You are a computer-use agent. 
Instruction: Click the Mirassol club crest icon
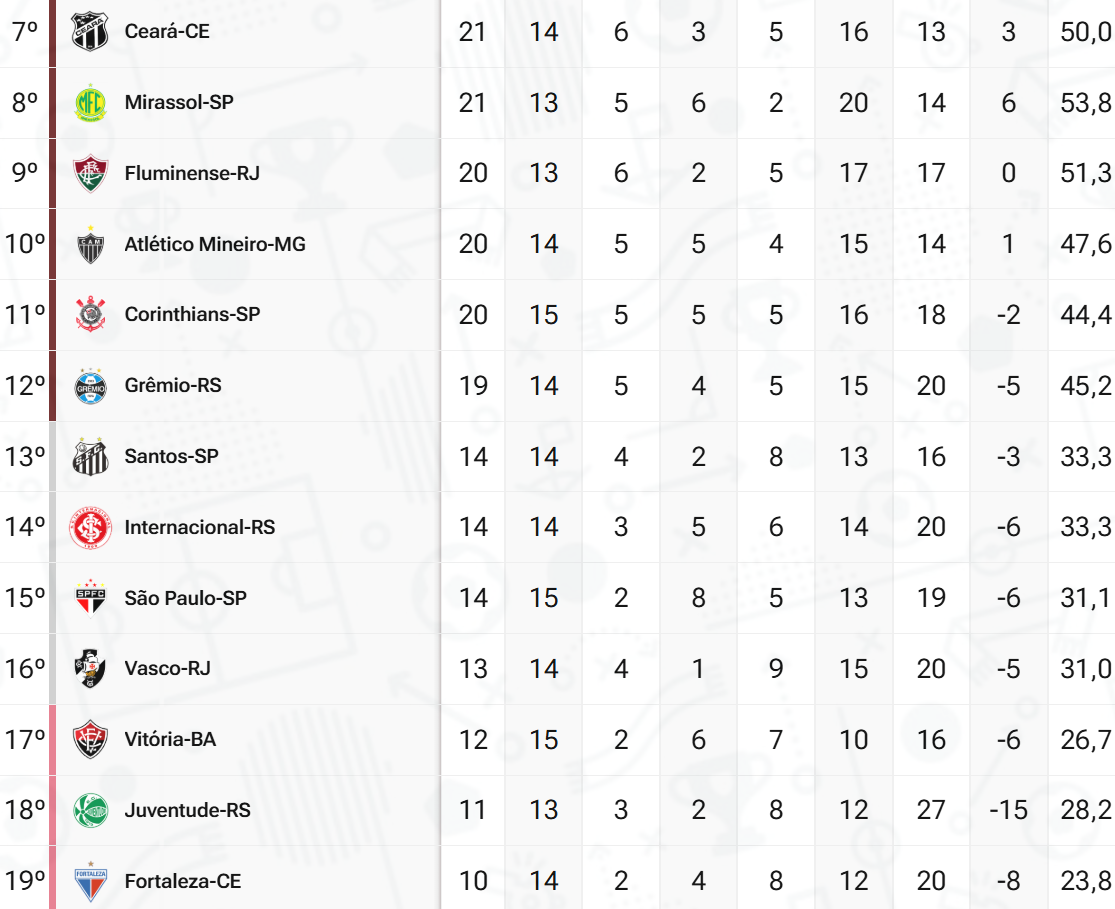[x=90, y=103]
